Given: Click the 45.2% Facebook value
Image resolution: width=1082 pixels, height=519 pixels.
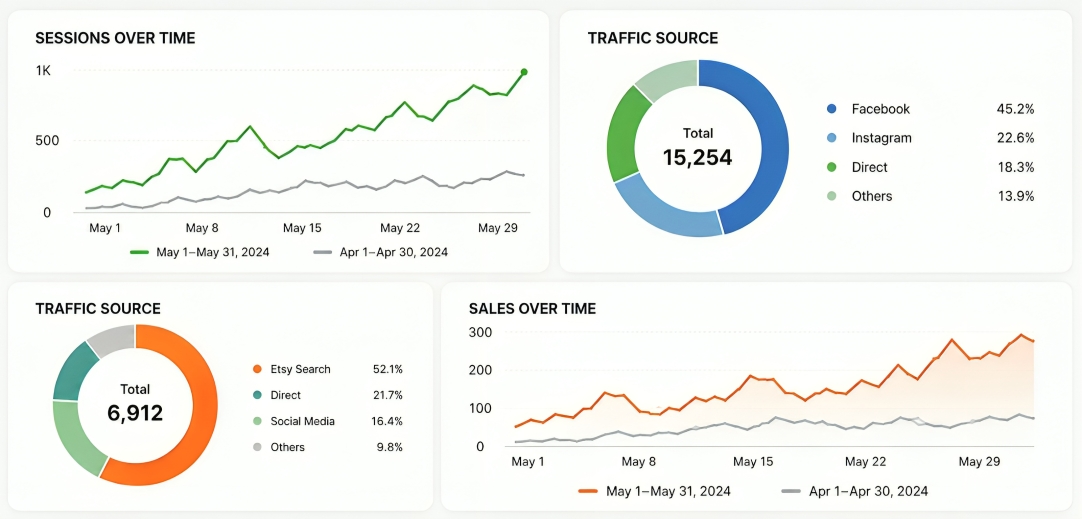Looking at the screenshot, I should pyautogui.click(x=1015, y=109).
